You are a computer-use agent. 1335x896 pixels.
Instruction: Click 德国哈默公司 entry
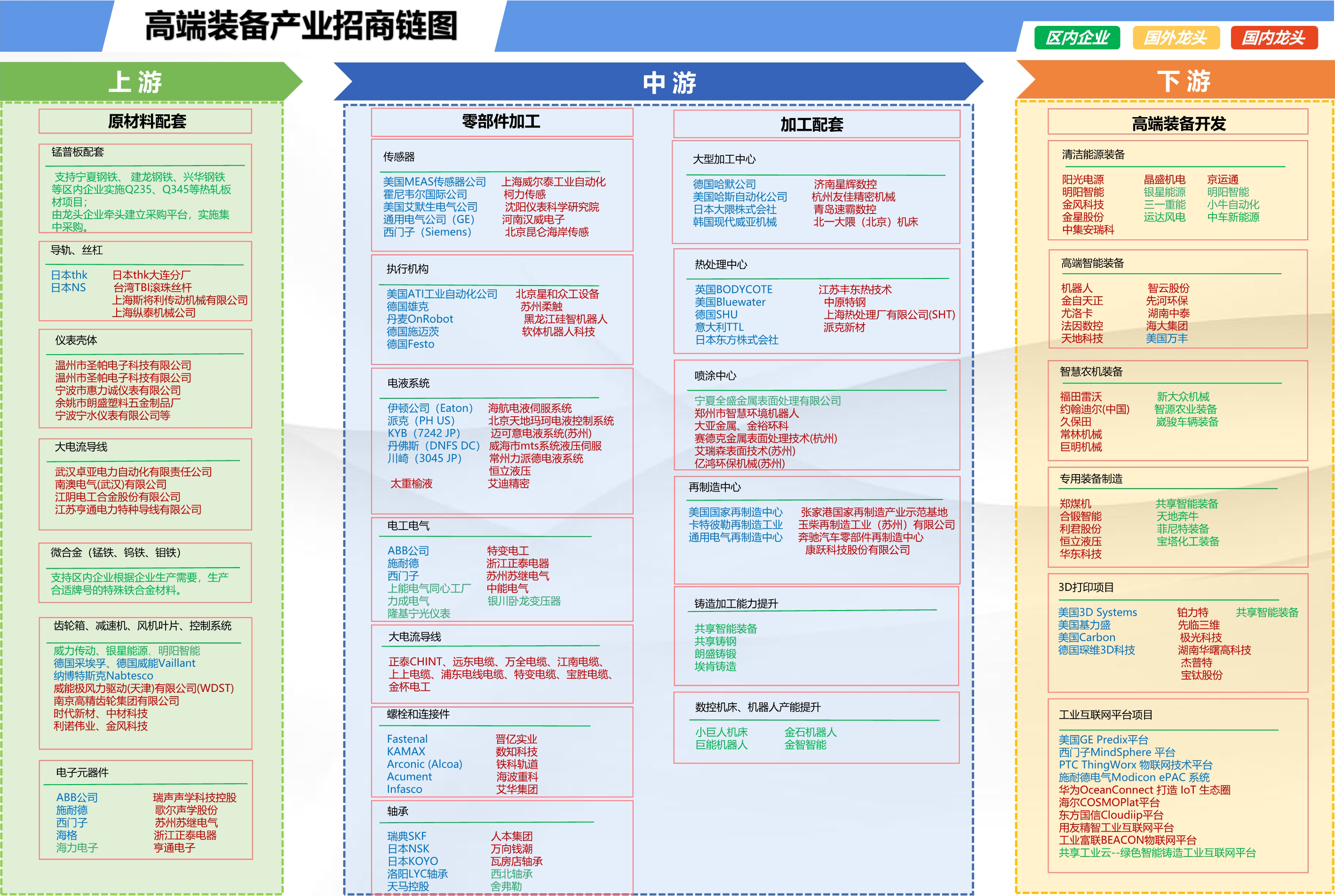click(x=724, y=184)
